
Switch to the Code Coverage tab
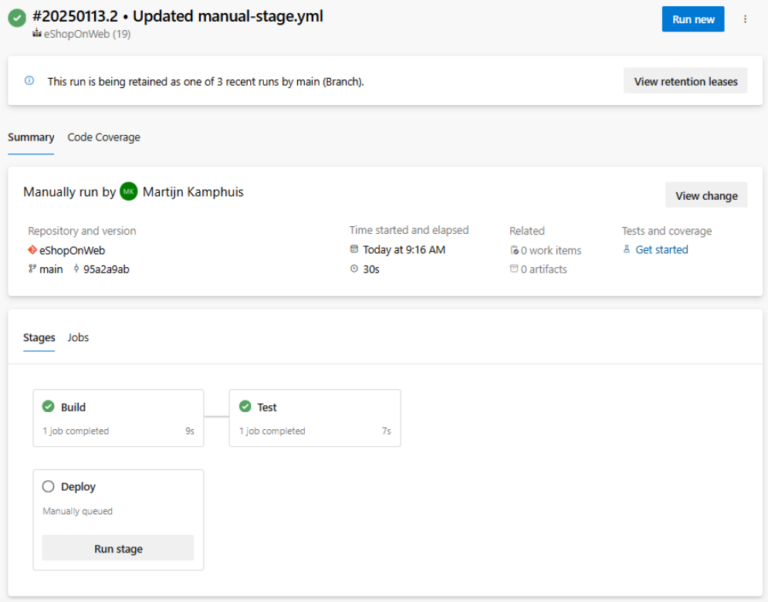pos(104,137)
